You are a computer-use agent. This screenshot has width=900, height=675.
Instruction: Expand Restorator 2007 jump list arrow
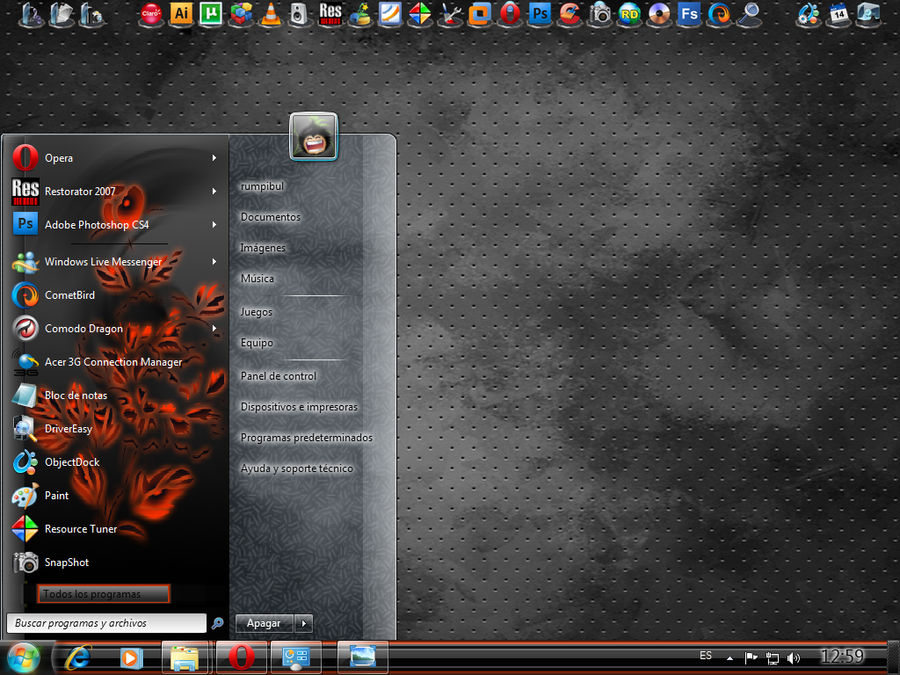point(214,191)
